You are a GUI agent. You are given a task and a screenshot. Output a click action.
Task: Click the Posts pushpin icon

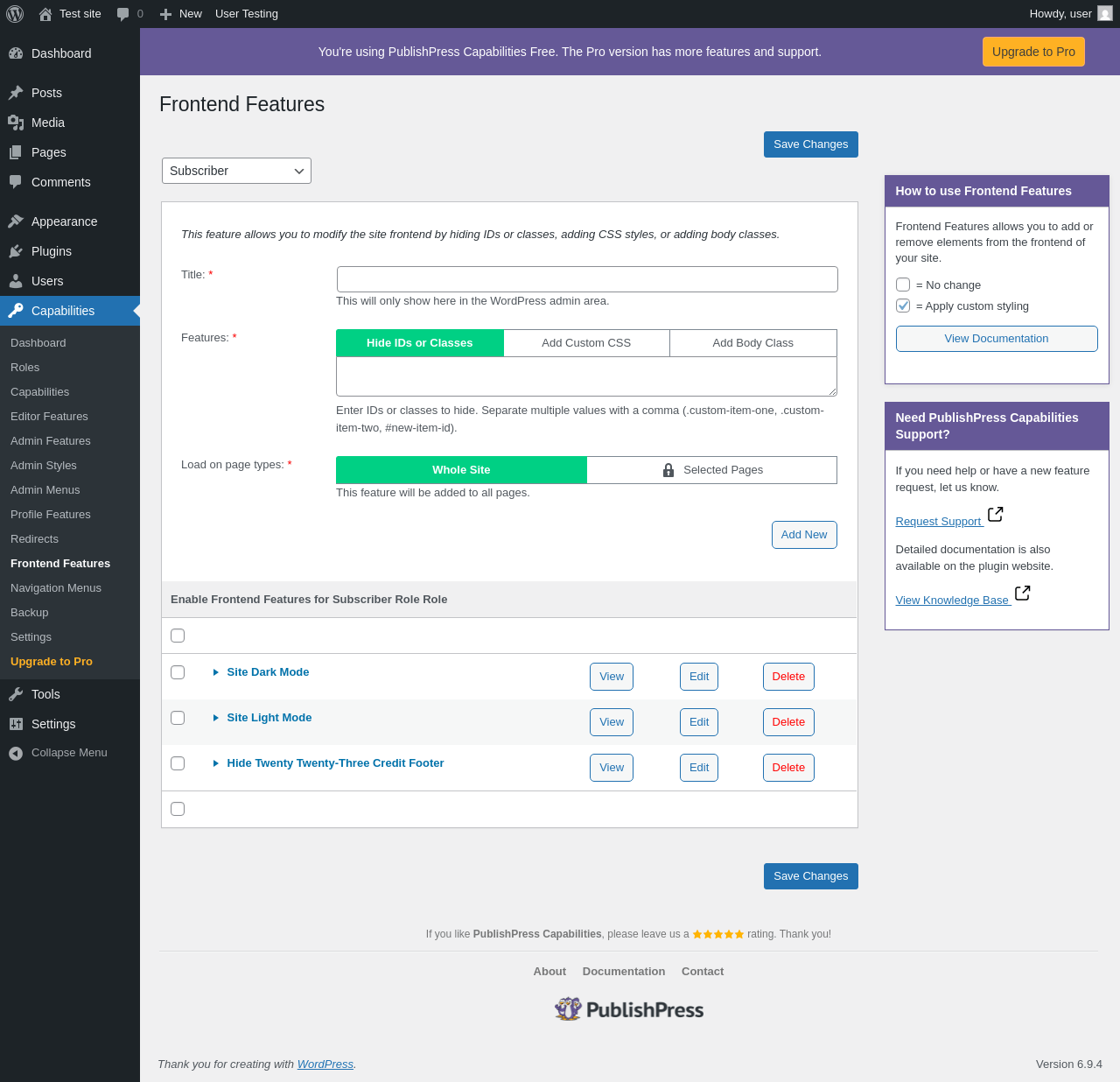[x=16, y=93]
